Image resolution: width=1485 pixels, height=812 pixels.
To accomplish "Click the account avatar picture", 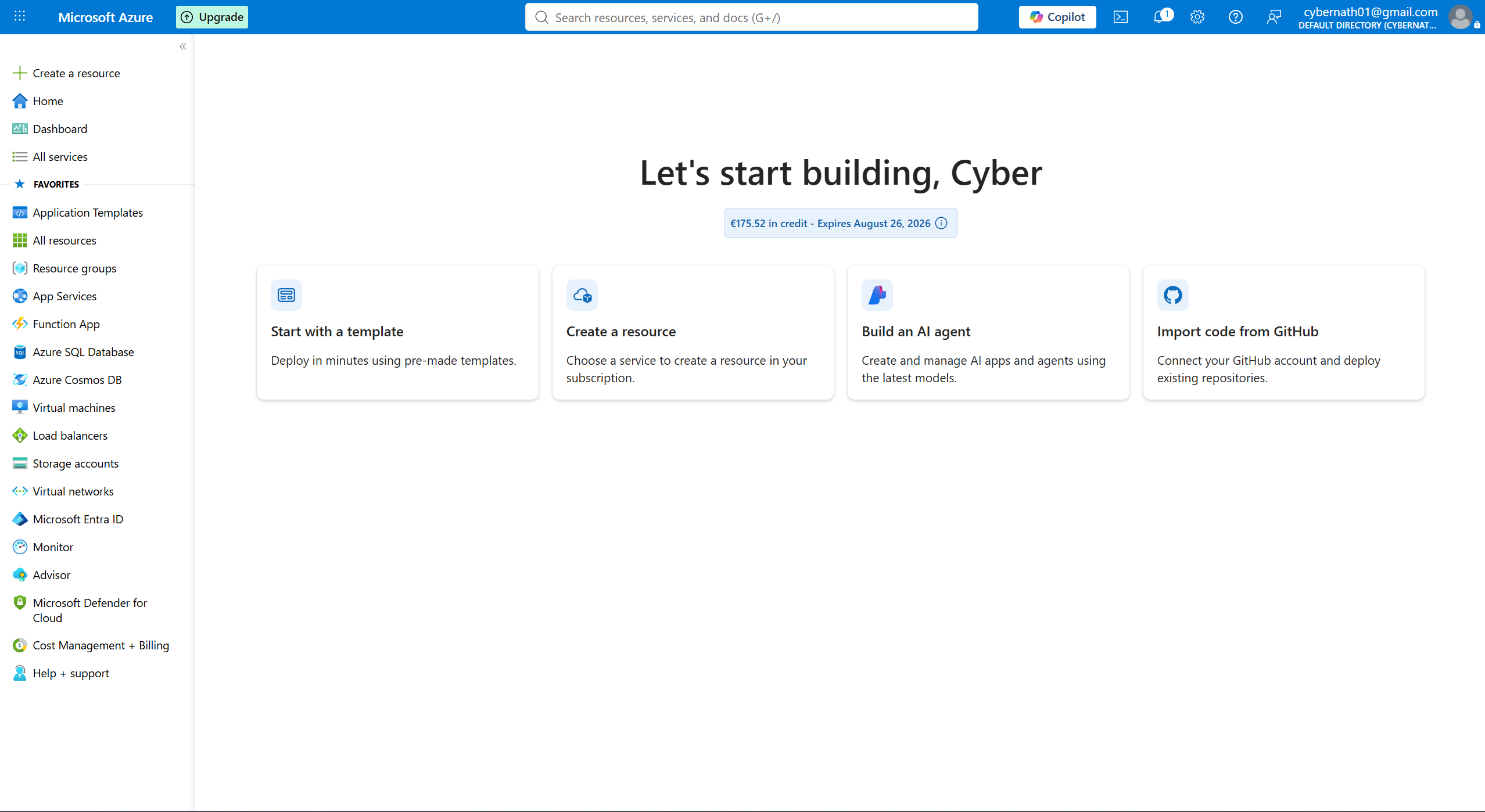I will click(1461, 17).
